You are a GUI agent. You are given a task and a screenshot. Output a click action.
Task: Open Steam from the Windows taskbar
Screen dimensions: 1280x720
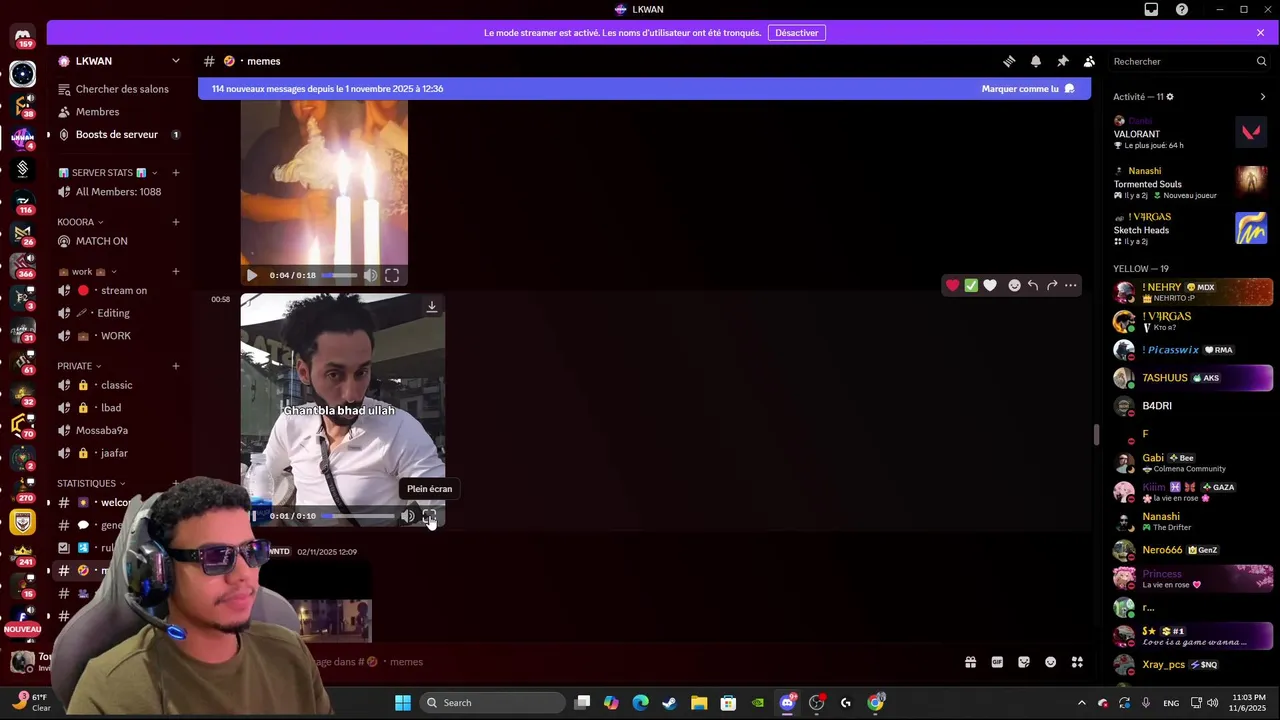pyautogui.click(x=669, y=703)
